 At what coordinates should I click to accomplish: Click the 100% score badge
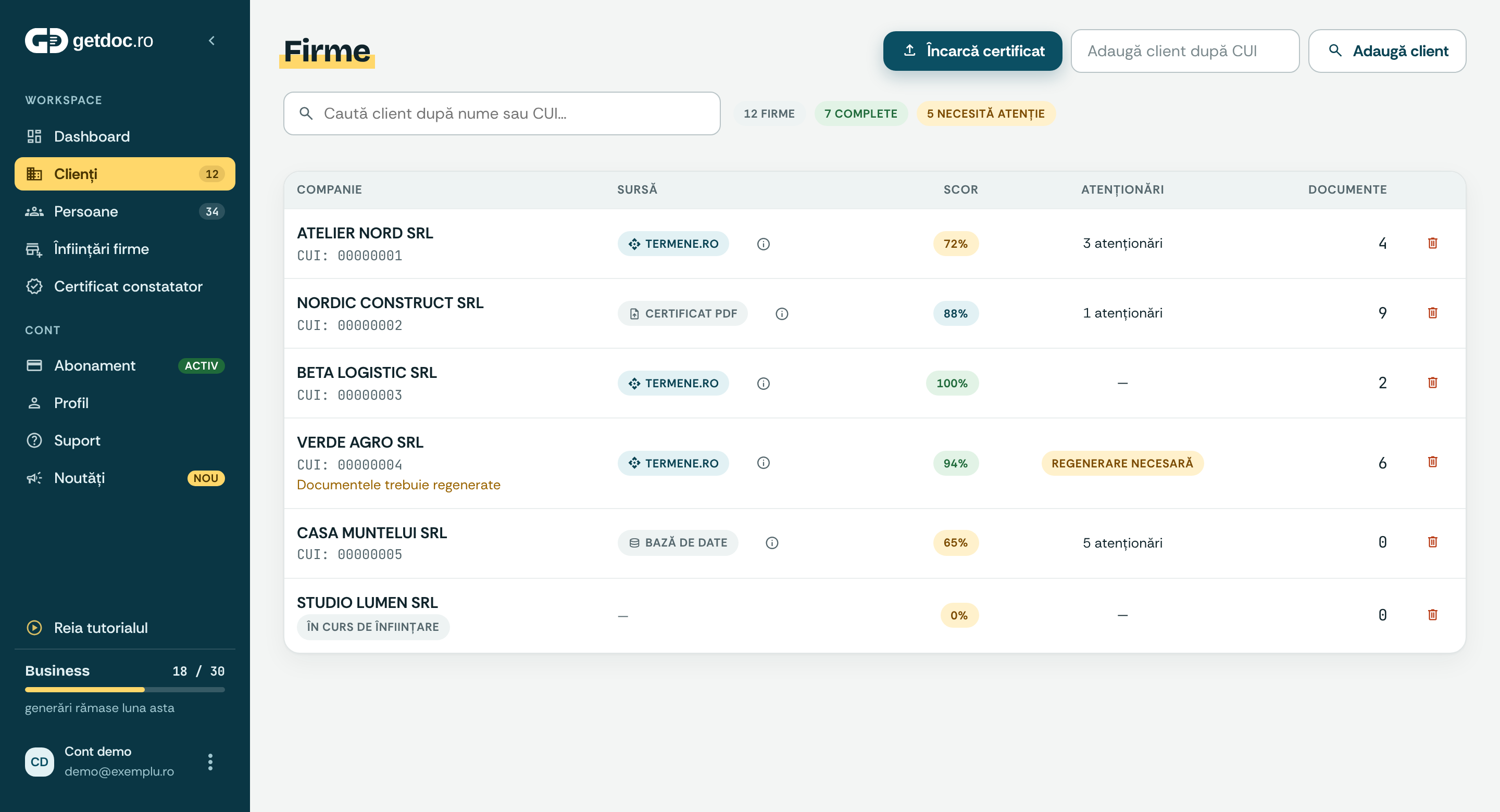(952, 383)
